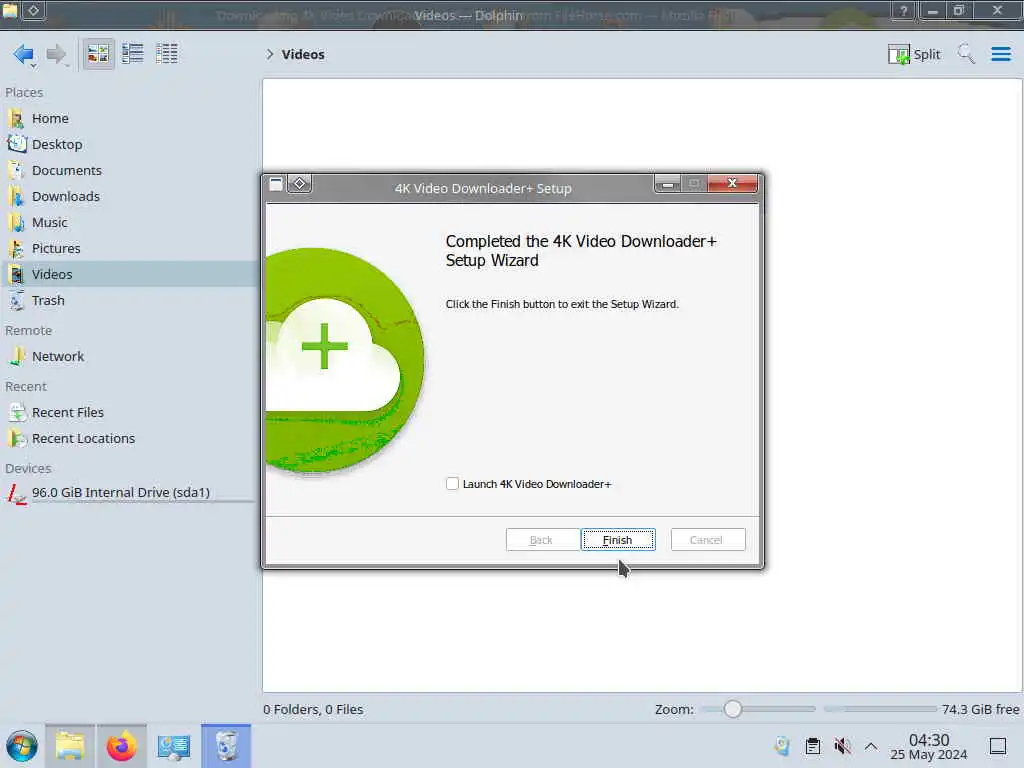This screenshot has height=768, width=1024.
Task: Select Videos in Places panel
Action: pos(129,274)
